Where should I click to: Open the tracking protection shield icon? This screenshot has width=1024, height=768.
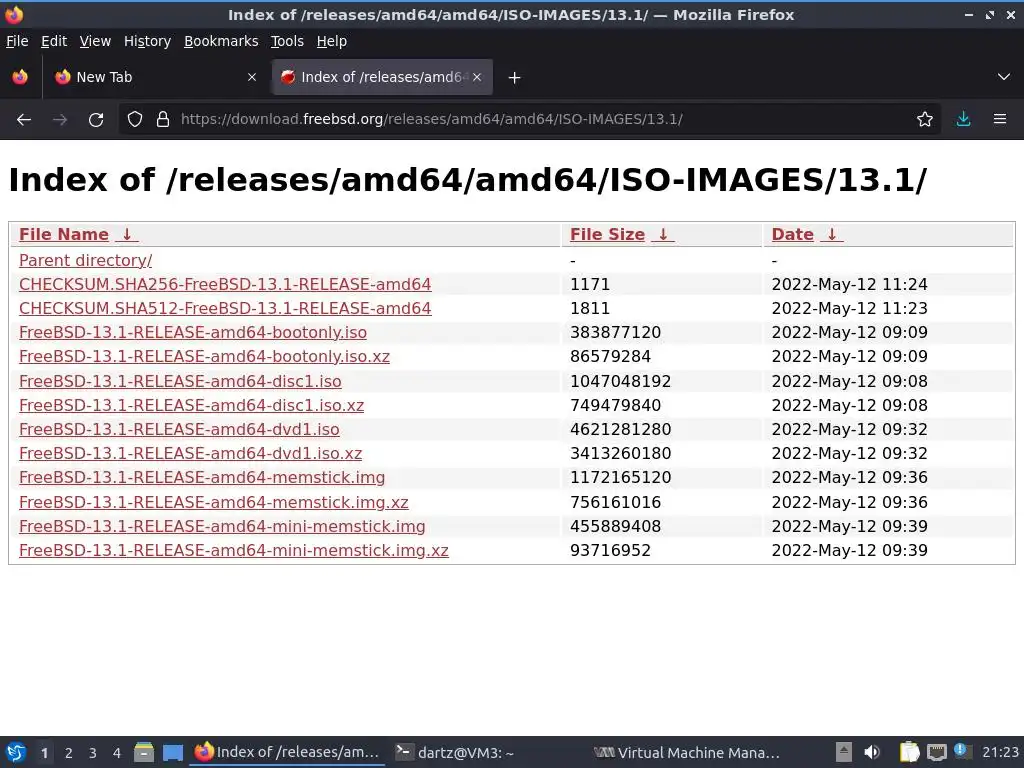coord(135,120)
